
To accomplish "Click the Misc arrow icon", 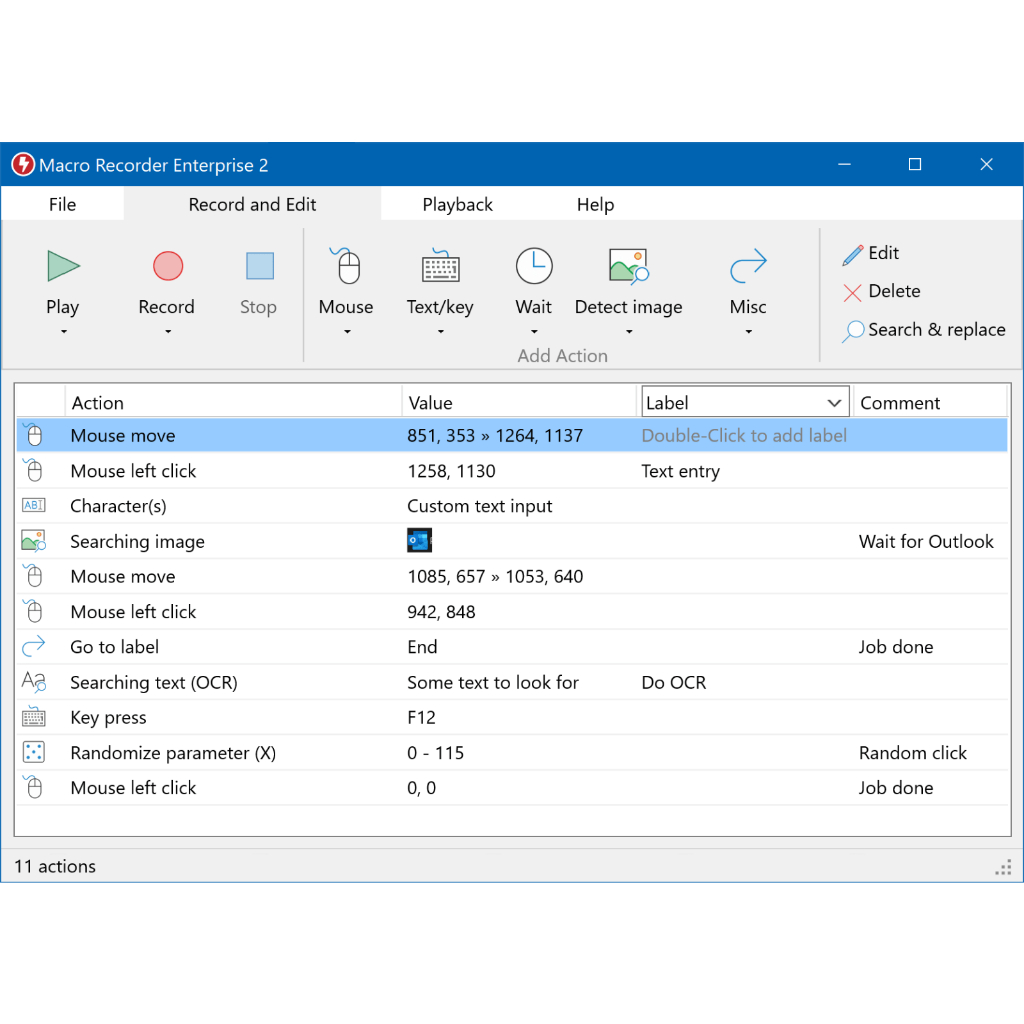I will (748, 266).
